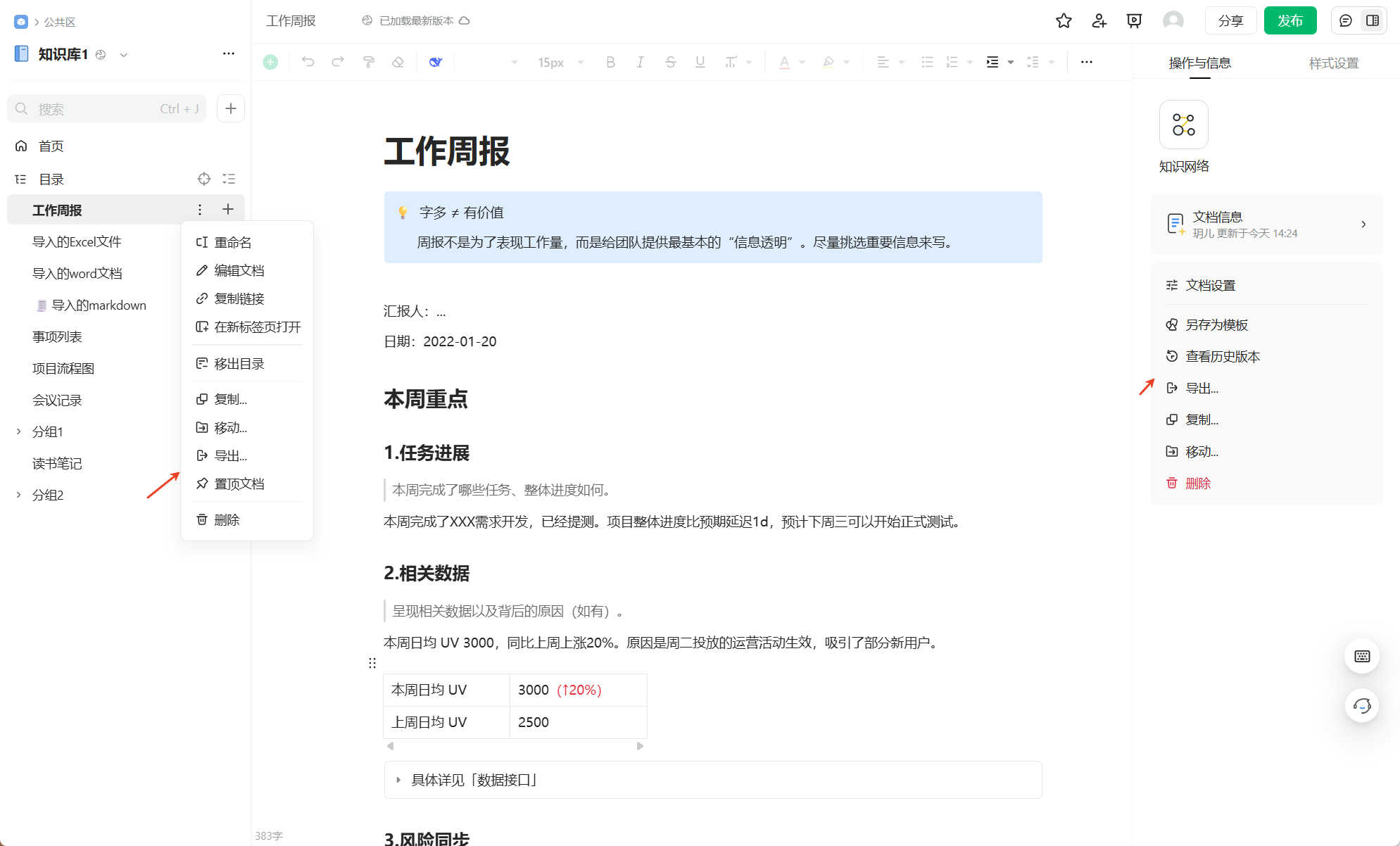
Task: Click the locate current document target icon
Action: click(x=203, y=179)
